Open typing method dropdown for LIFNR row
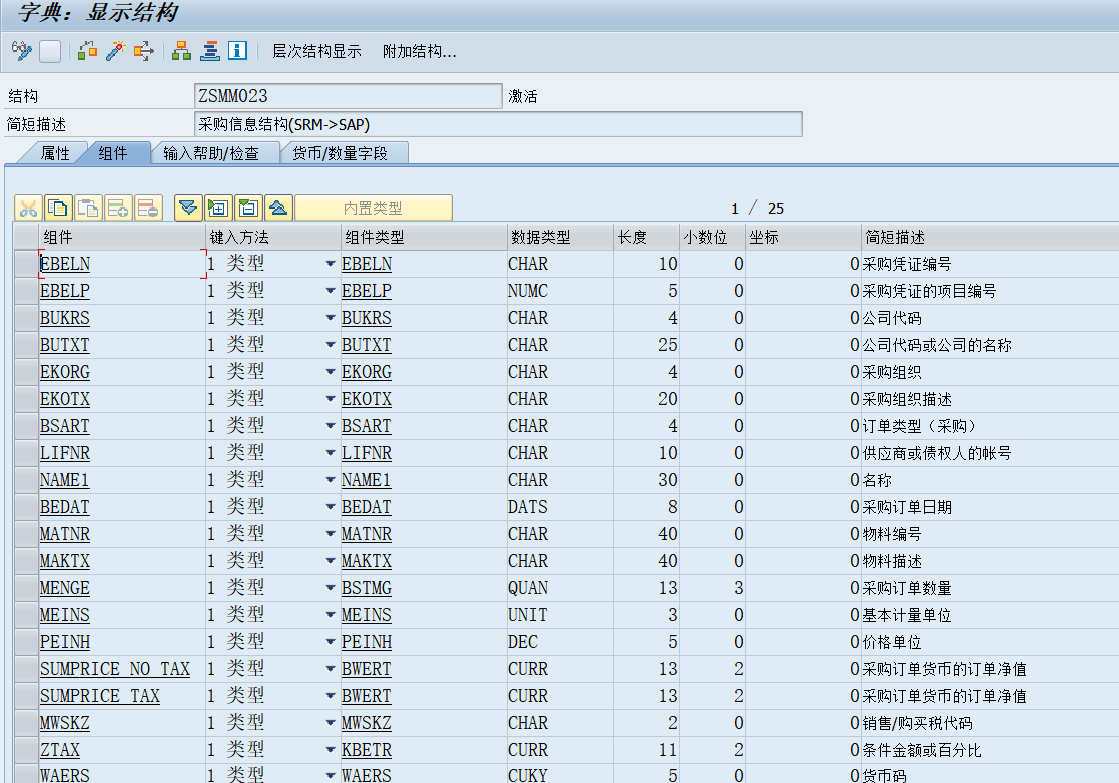1119x783 pixels. pos(330,453)
